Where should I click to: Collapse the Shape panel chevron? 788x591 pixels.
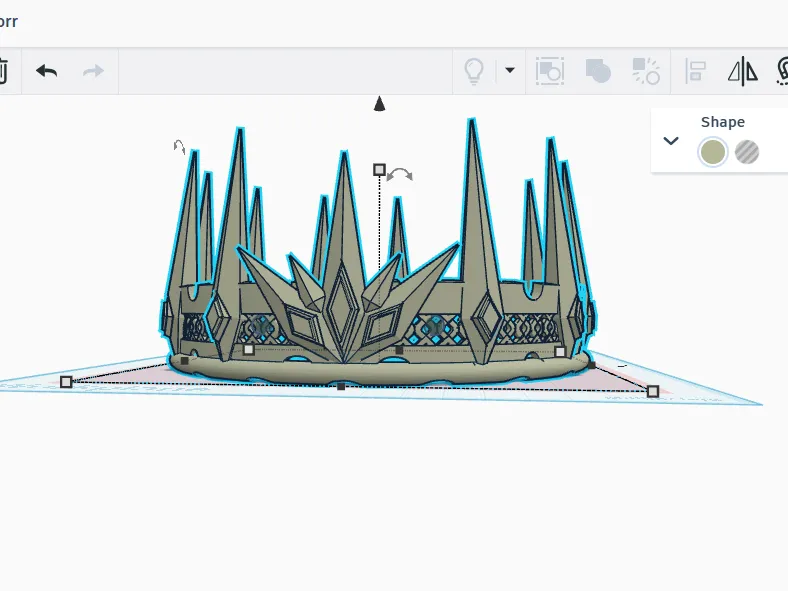(x=671, y=141)
